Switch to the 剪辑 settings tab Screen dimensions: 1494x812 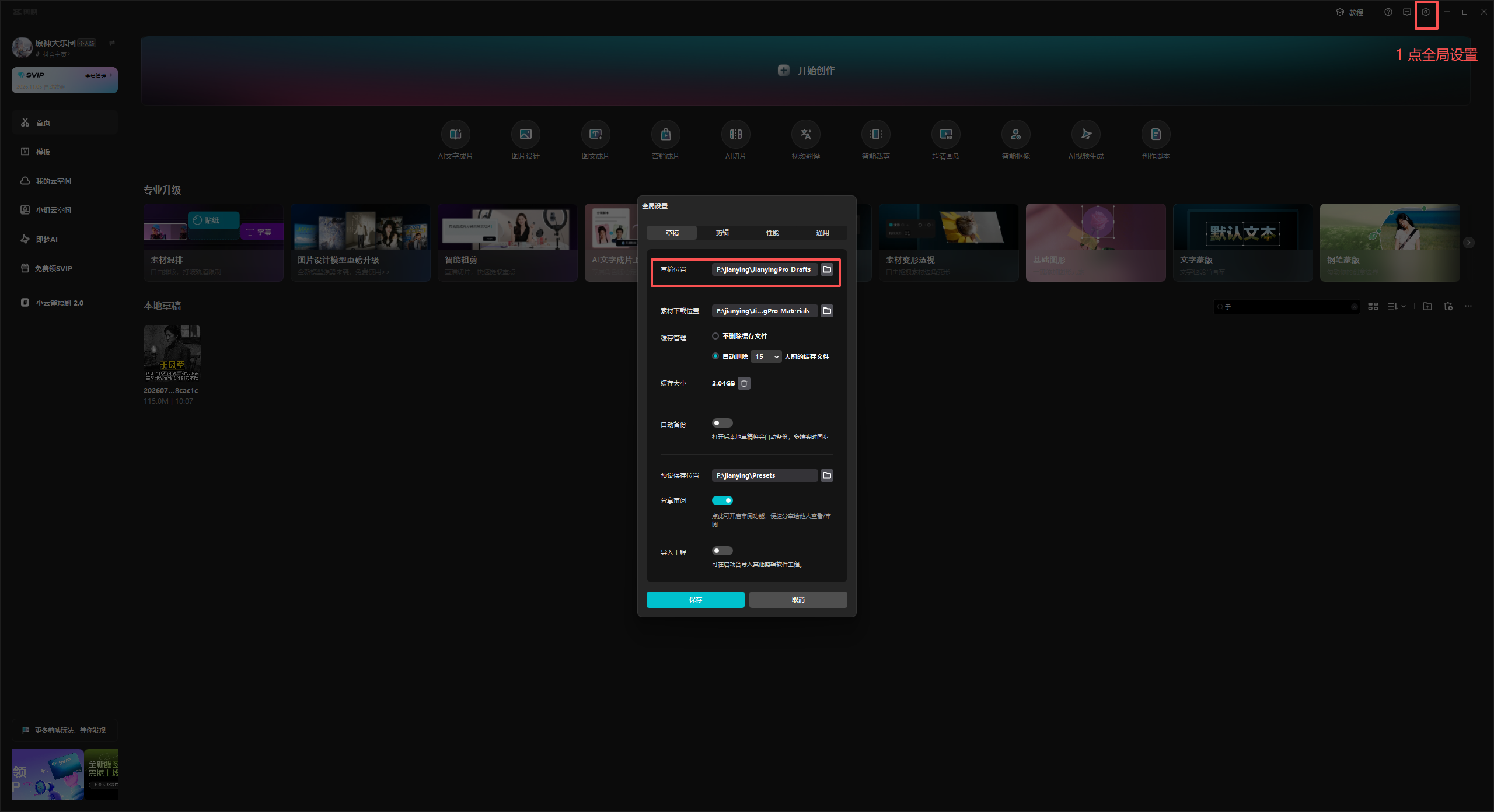[x=722, y=233]
